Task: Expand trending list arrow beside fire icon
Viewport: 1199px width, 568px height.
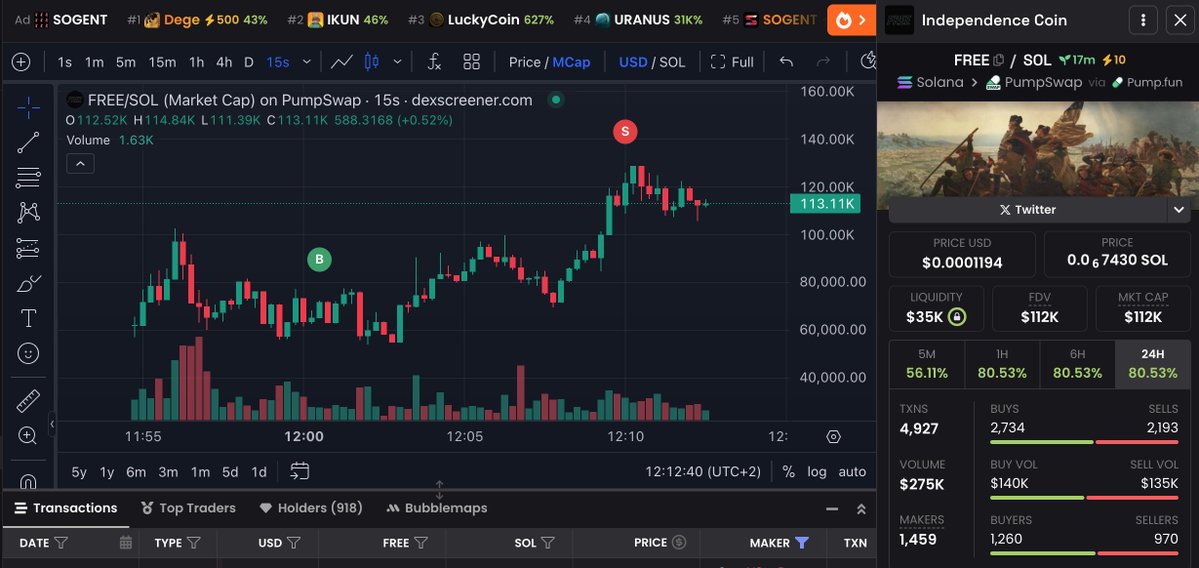Action: click(864, 21)
